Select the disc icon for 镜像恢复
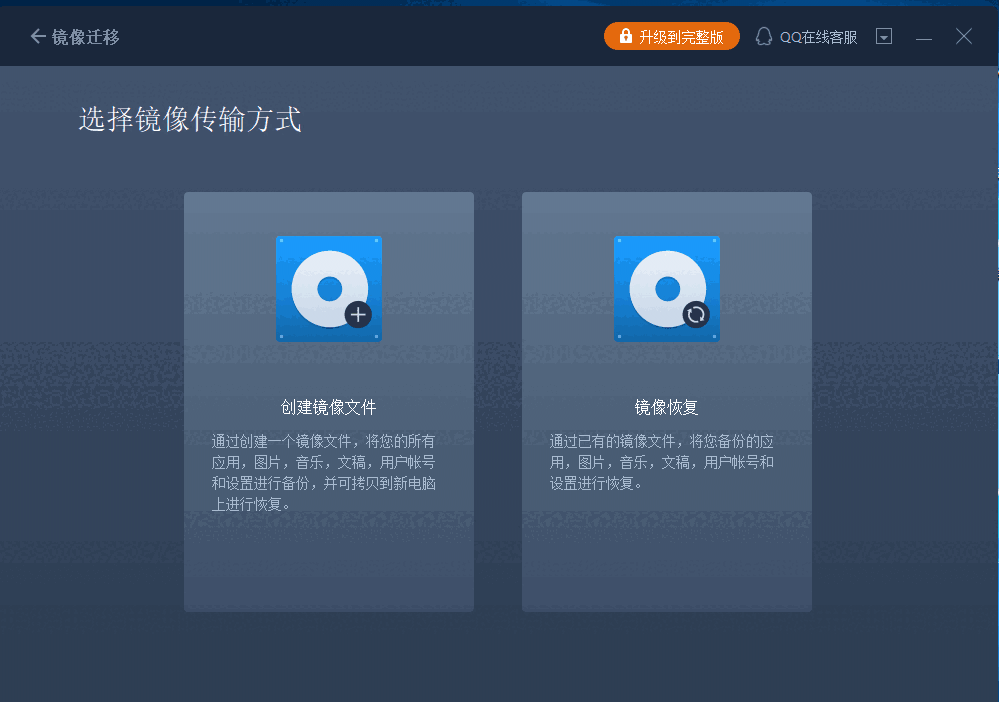Viewport: 999px width, 702px height. (x=666, y=288)
